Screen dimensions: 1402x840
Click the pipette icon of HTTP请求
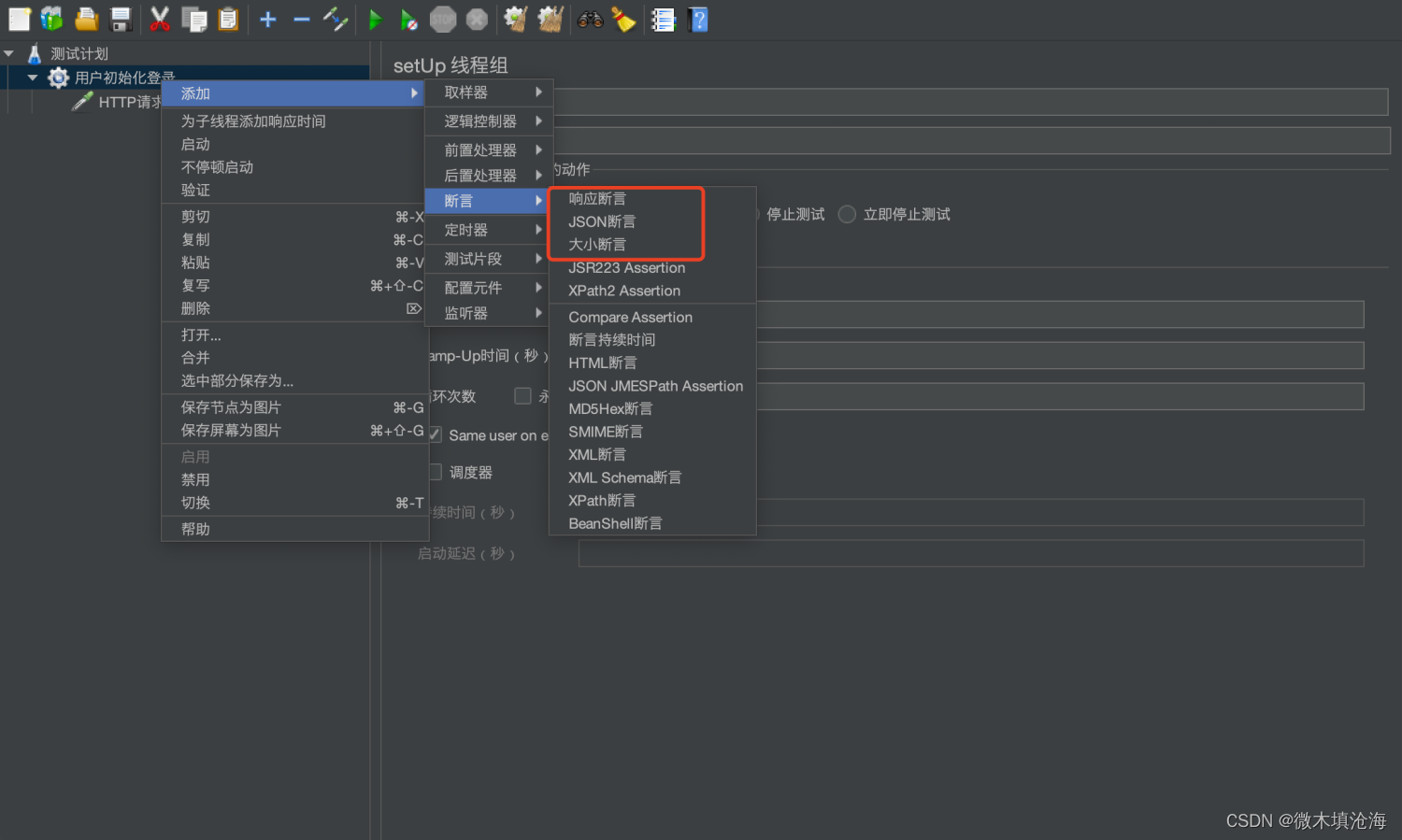point(83,101)
